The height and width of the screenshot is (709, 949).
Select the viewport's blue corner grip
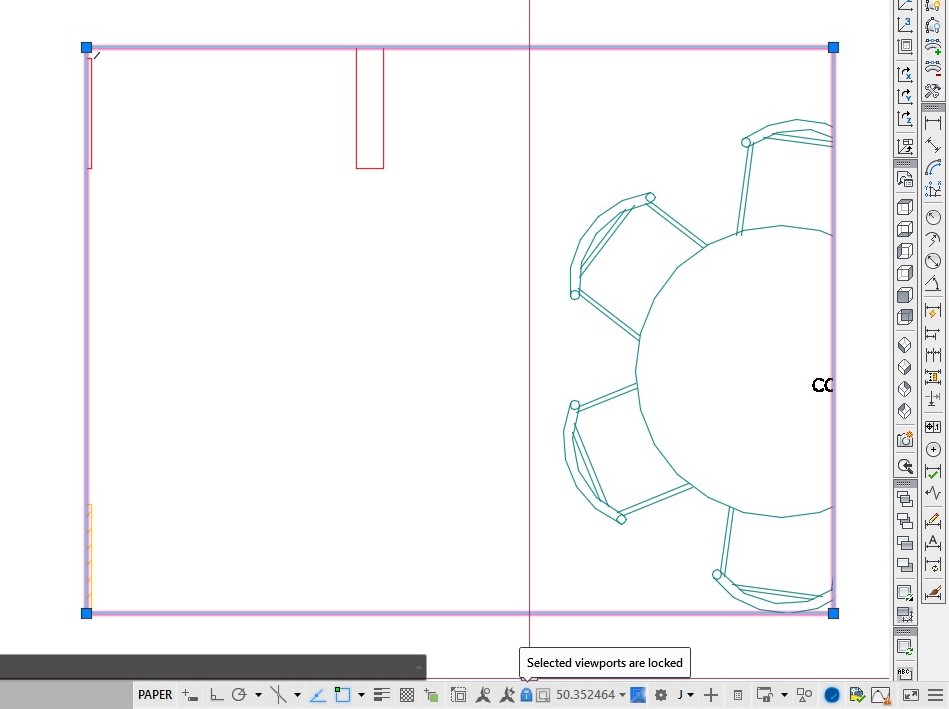pyautogui.click(x=86, y=47)
